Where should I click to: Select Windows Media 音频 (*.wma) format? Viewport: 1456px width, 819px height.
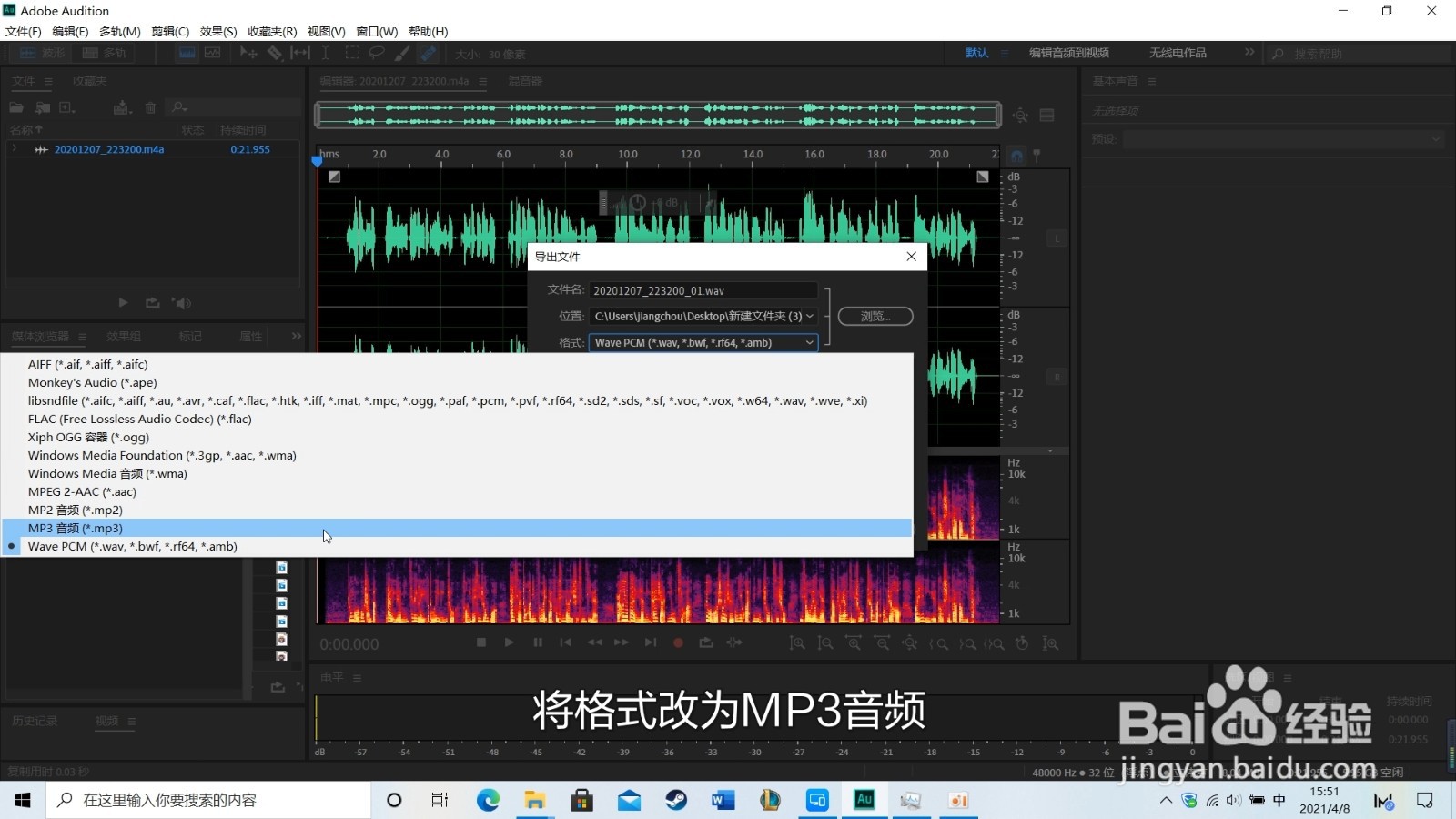[x=457, y=473]
